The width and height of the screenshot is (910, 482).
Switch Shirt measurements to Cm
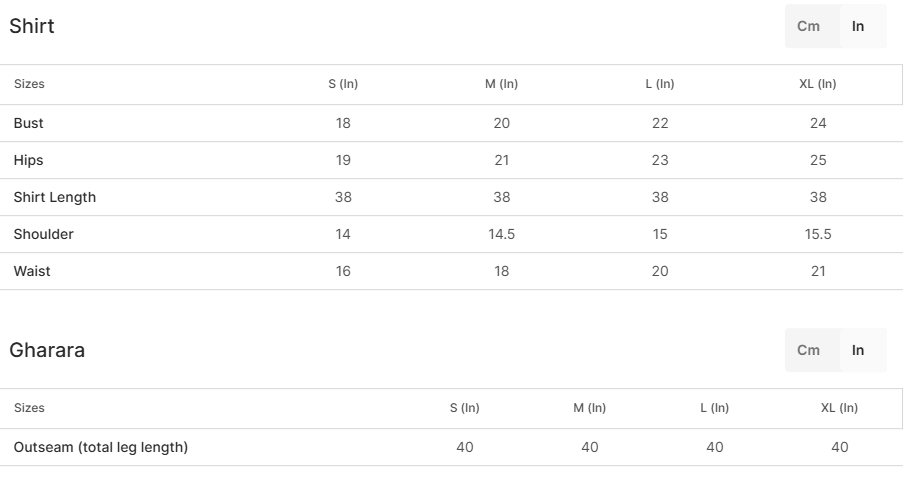click(x=808, y=27)
